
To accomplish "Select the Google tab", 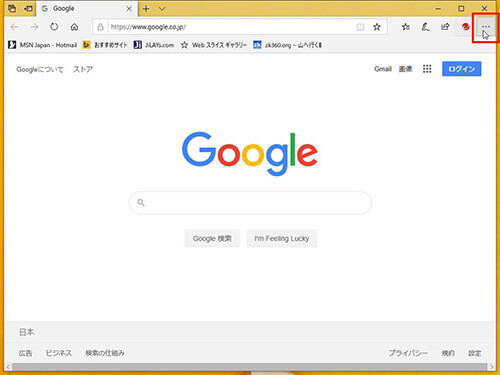I will coord(87,9).
